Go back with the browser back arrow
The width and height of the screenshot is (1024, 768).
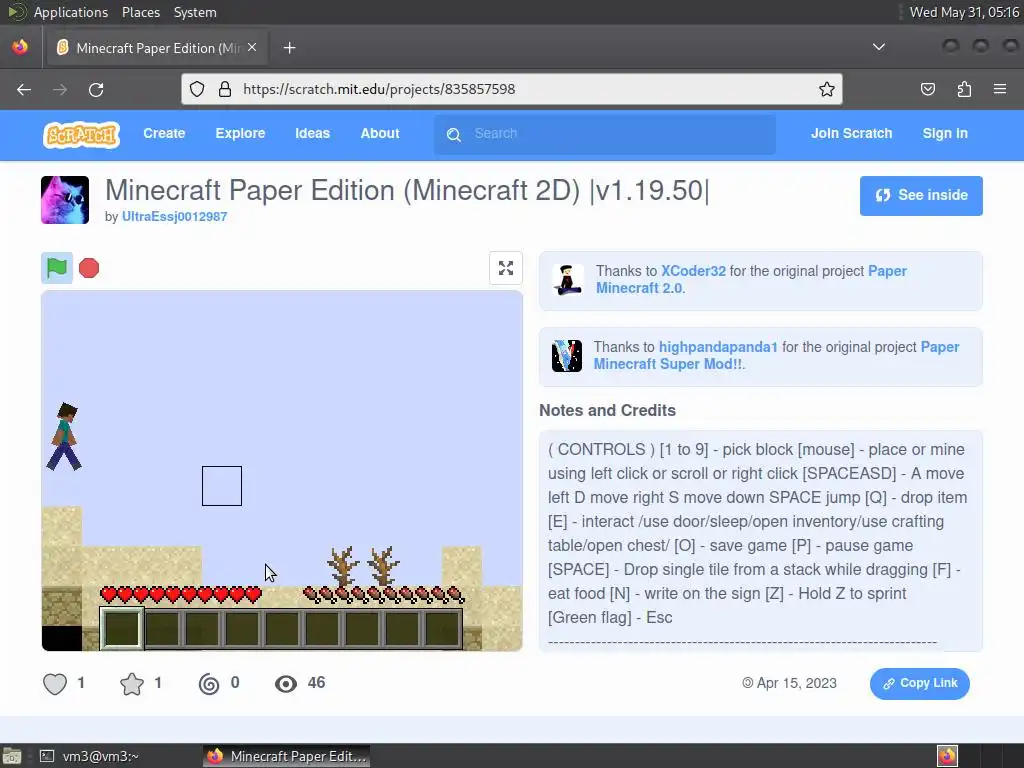[x=24, y=89]
